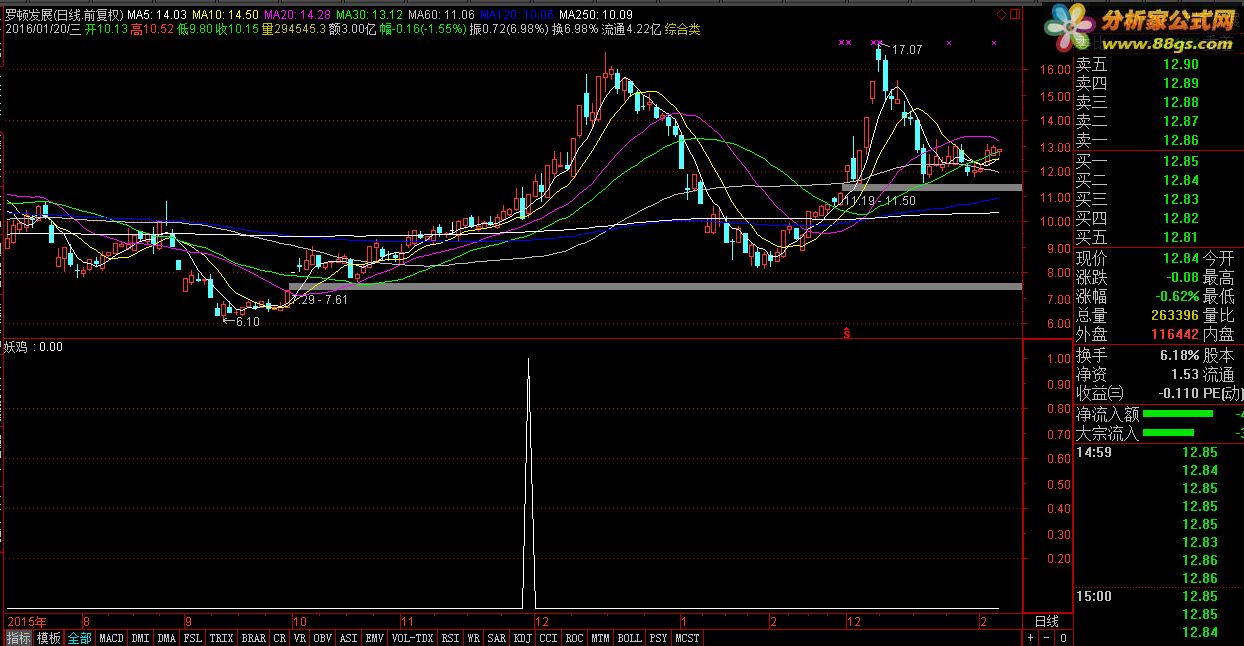Click the 现价 12.84 value
Screen dimensions: 1244x646
(1180, 258)
